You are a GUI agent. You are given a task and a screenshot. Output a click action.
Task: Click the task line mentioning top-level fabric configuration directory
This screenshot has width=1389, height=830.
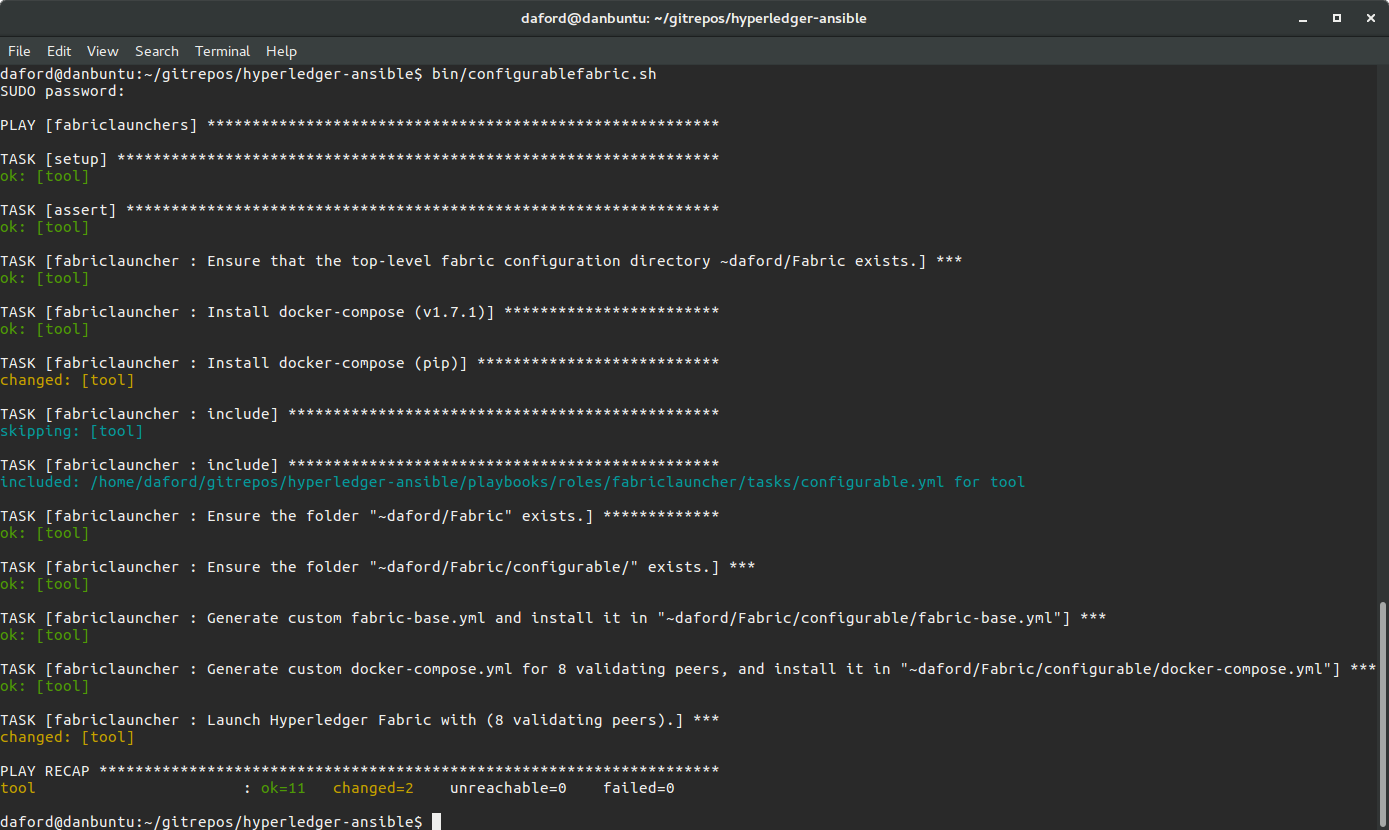pos(481,261)
